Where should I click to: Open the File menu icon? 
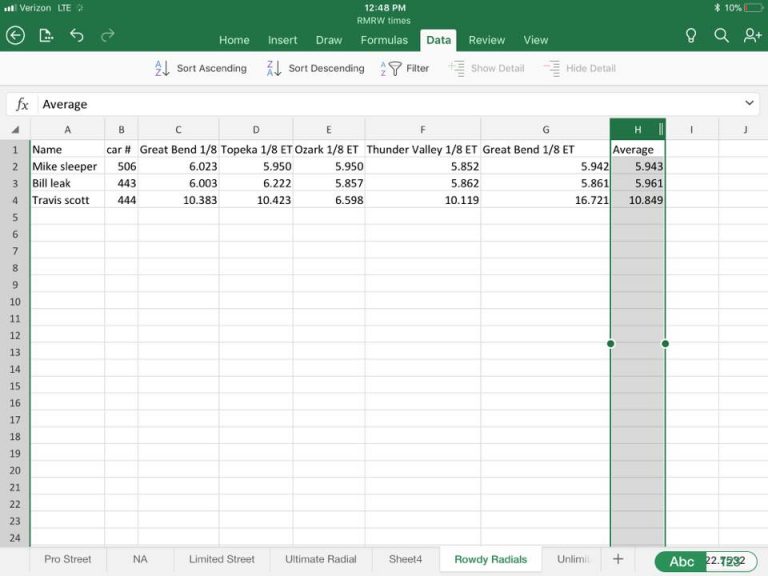[46, 35]
